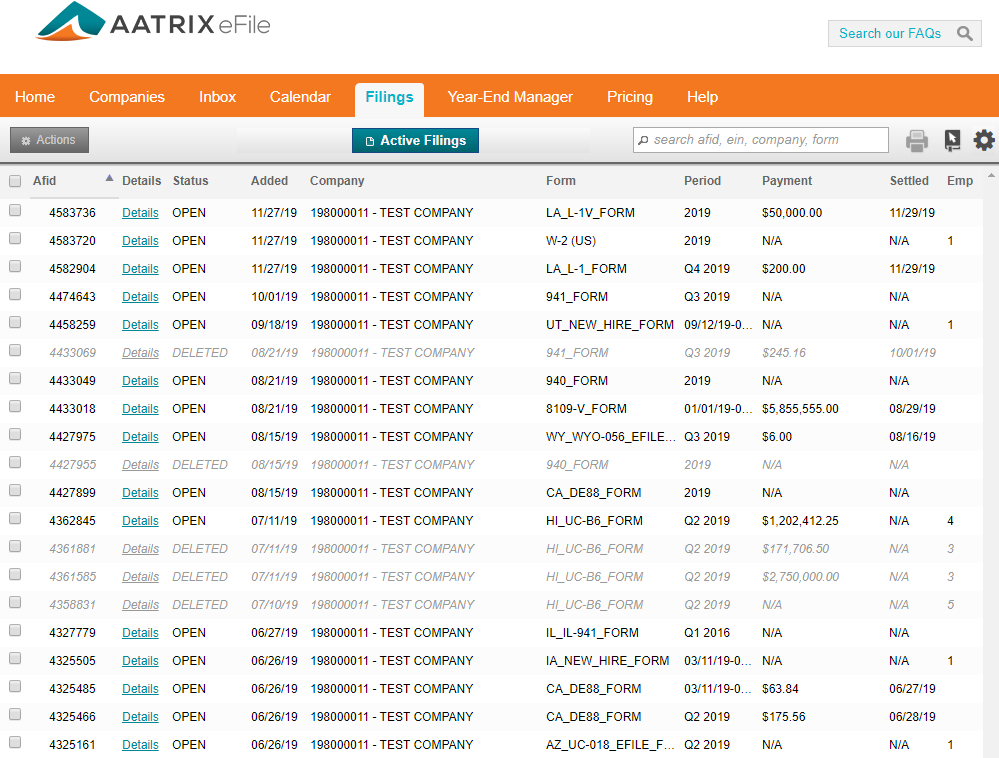This screenshot has width=999, height=758.
Task: Click the Afid sort arrow
Action: [x=109, y=179]
